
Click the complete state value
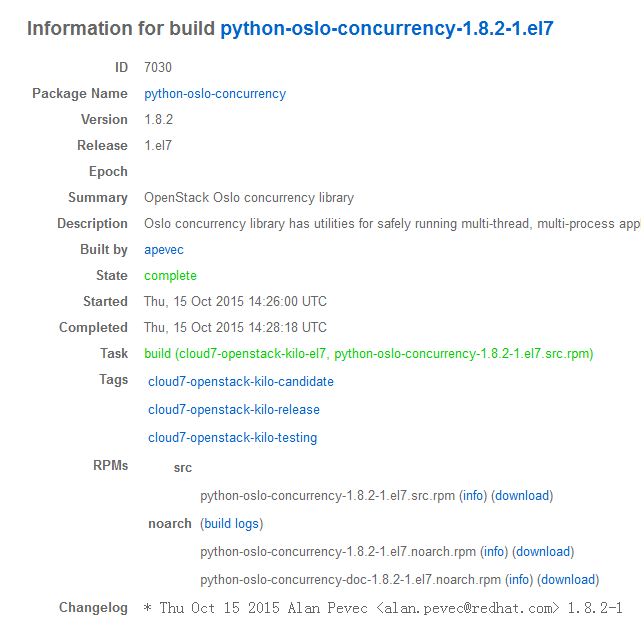(x=170, y=276)
